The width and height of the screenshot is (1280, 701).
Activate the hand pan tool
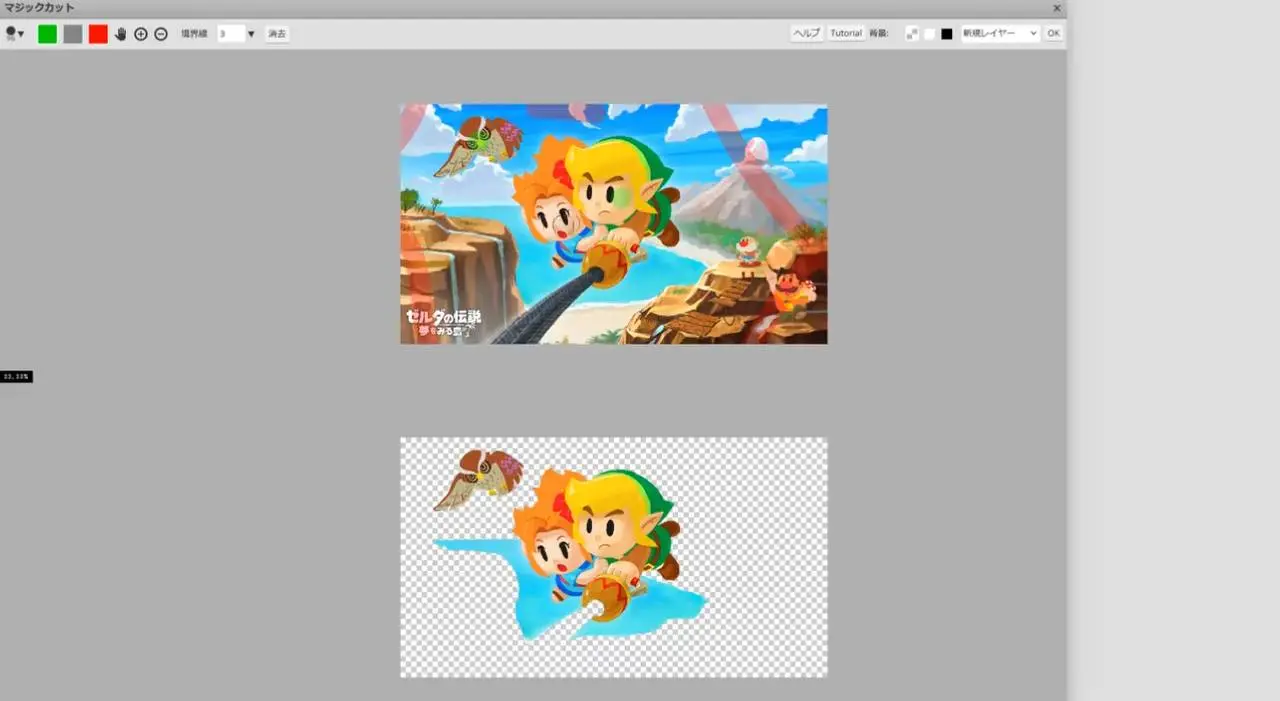pyautogui.click(x=121, y=34)
